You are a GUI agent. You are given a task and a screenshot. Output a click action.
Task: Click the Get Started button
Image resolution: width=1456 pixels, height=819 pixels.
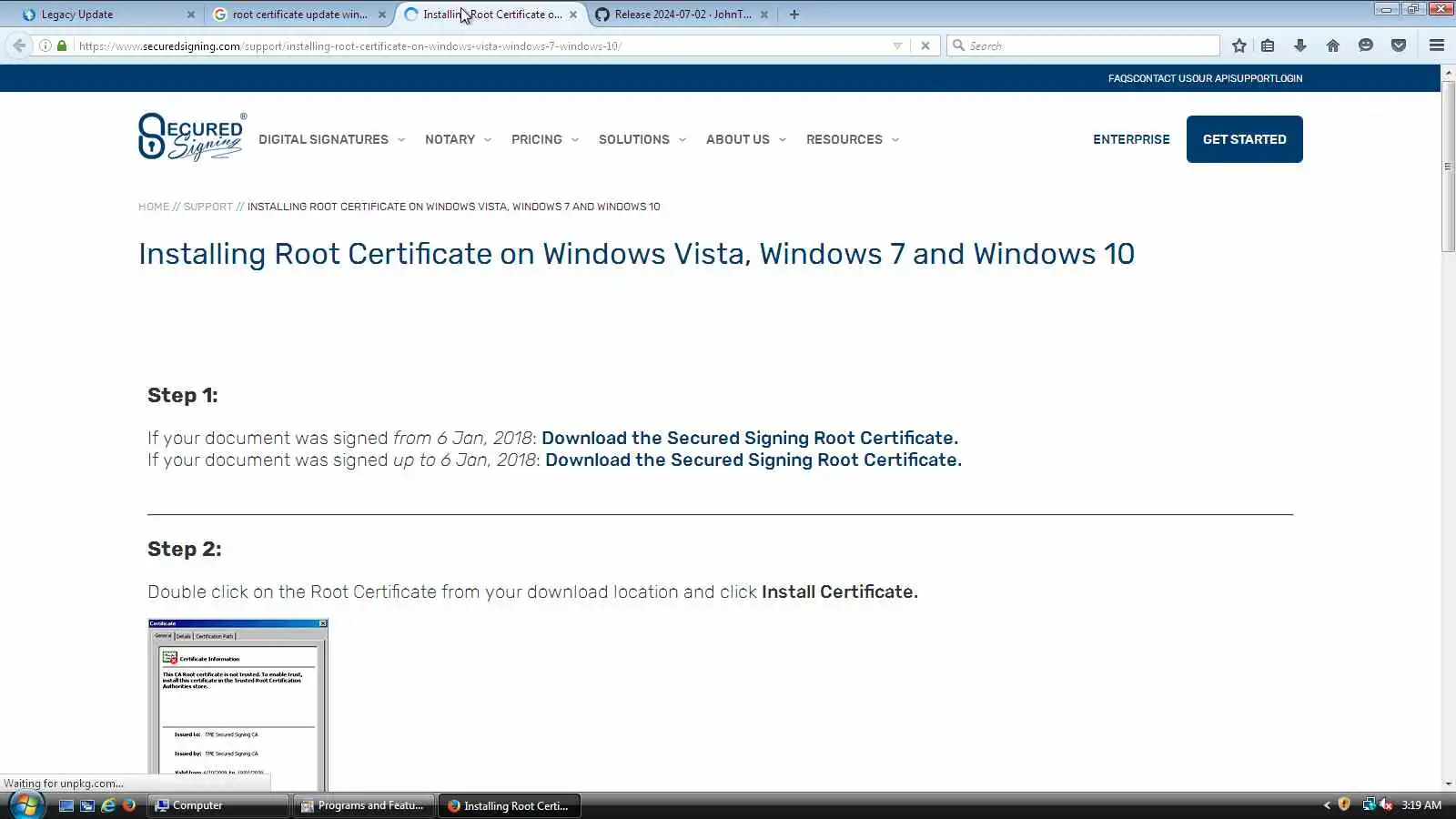[1244, 139]
